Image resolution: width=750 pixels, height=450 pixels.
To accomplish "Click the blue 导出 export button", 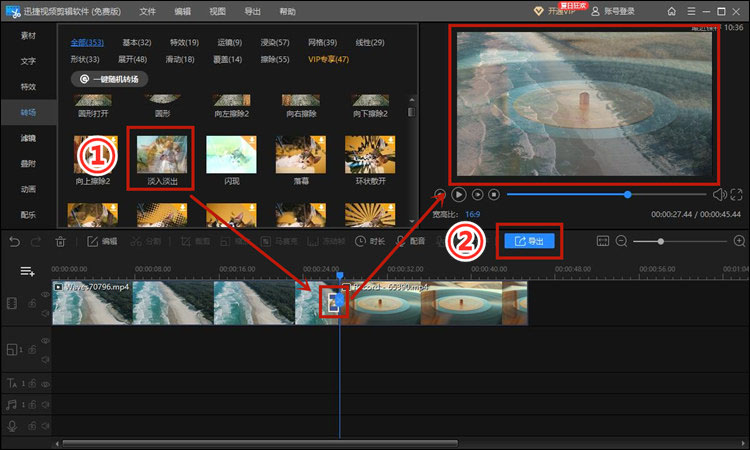I will point(529,241).
